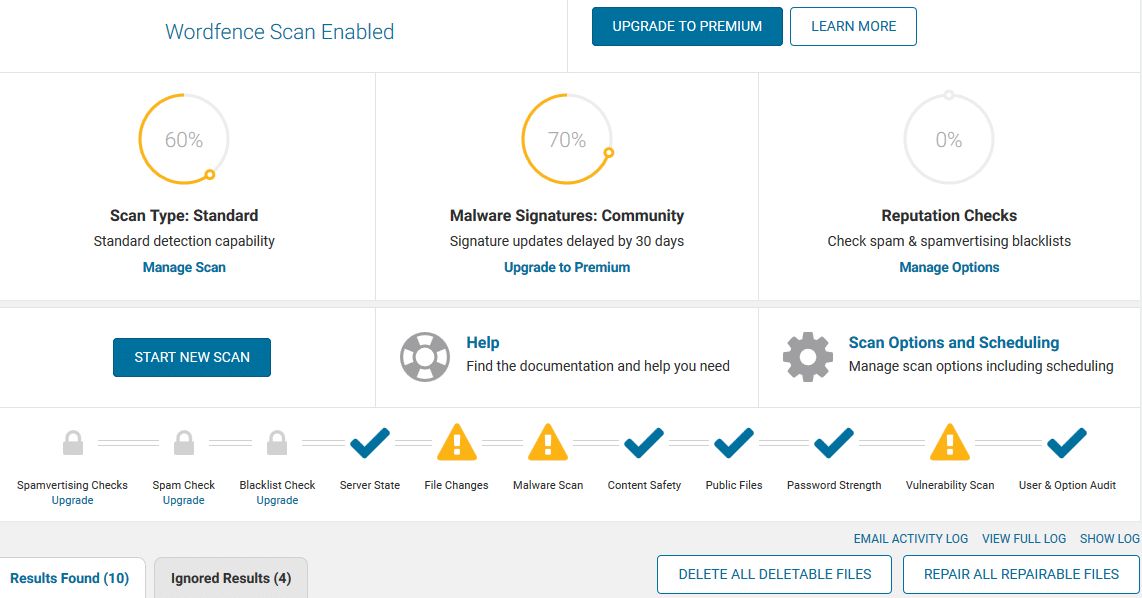Open the Manage Scan link
Viewport: 1142px width, 598px height.
[x=184, y=267]
